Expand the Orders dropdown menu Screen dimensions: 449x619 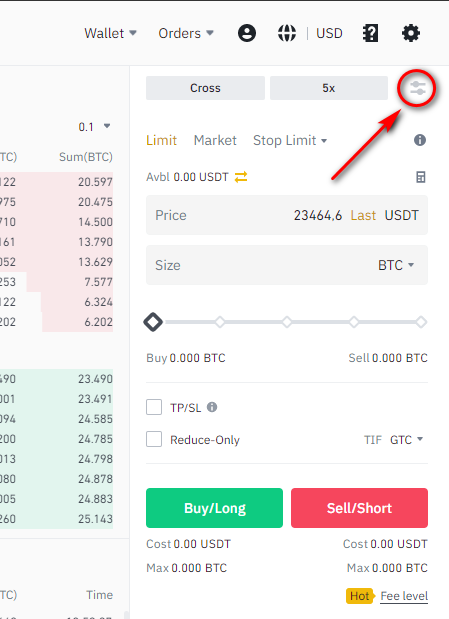(186, 33)
